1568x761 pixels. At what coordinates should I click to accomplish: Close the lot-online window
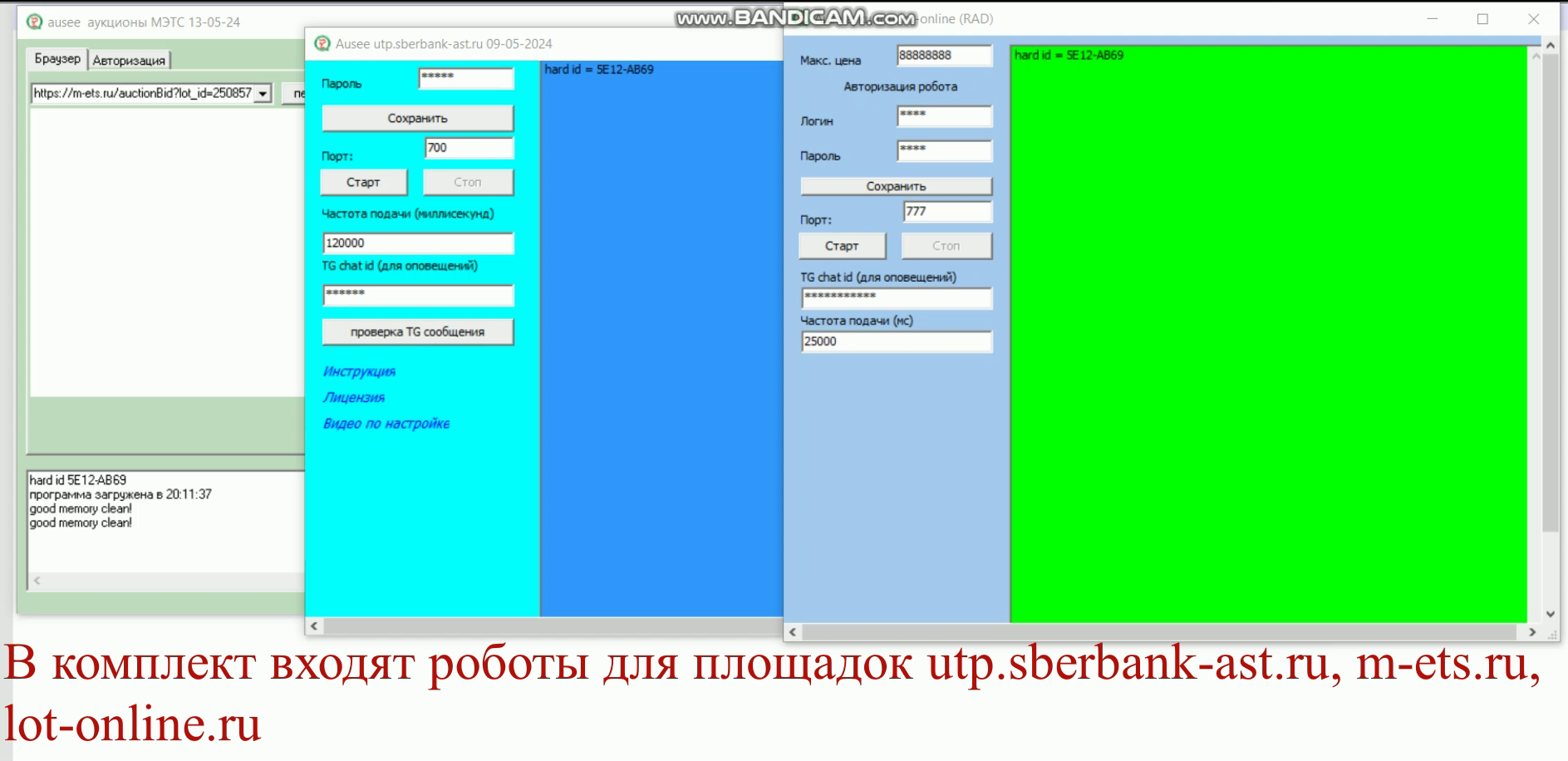(1534, 19)
